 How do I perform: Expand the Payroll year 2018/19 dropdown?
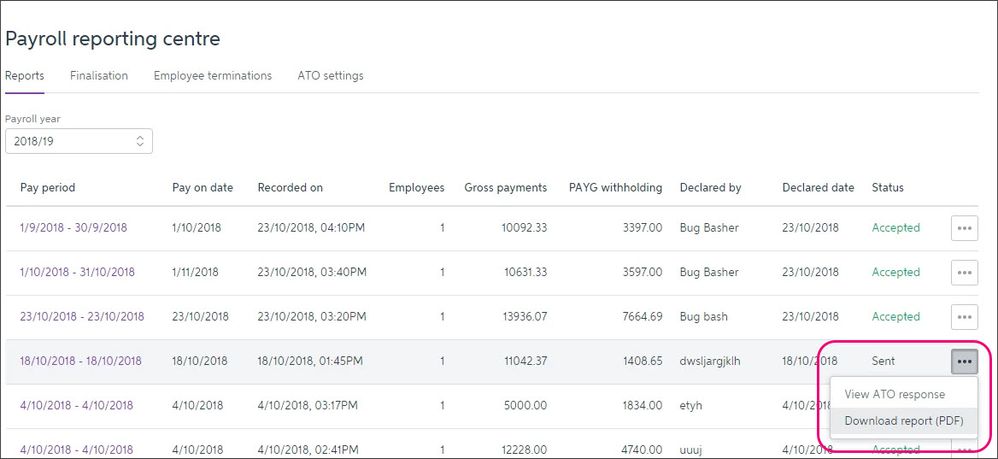(79, 141)
